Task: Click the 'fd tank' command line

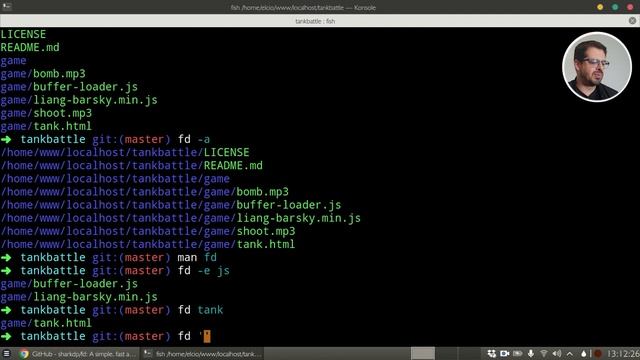Action: click(x=112, y=310)
